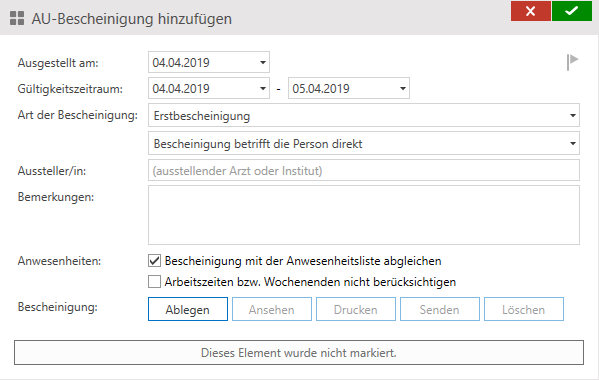599x380 pixels.
Task: Click inside the Bemerkungen text area
Action: (364, 215)
